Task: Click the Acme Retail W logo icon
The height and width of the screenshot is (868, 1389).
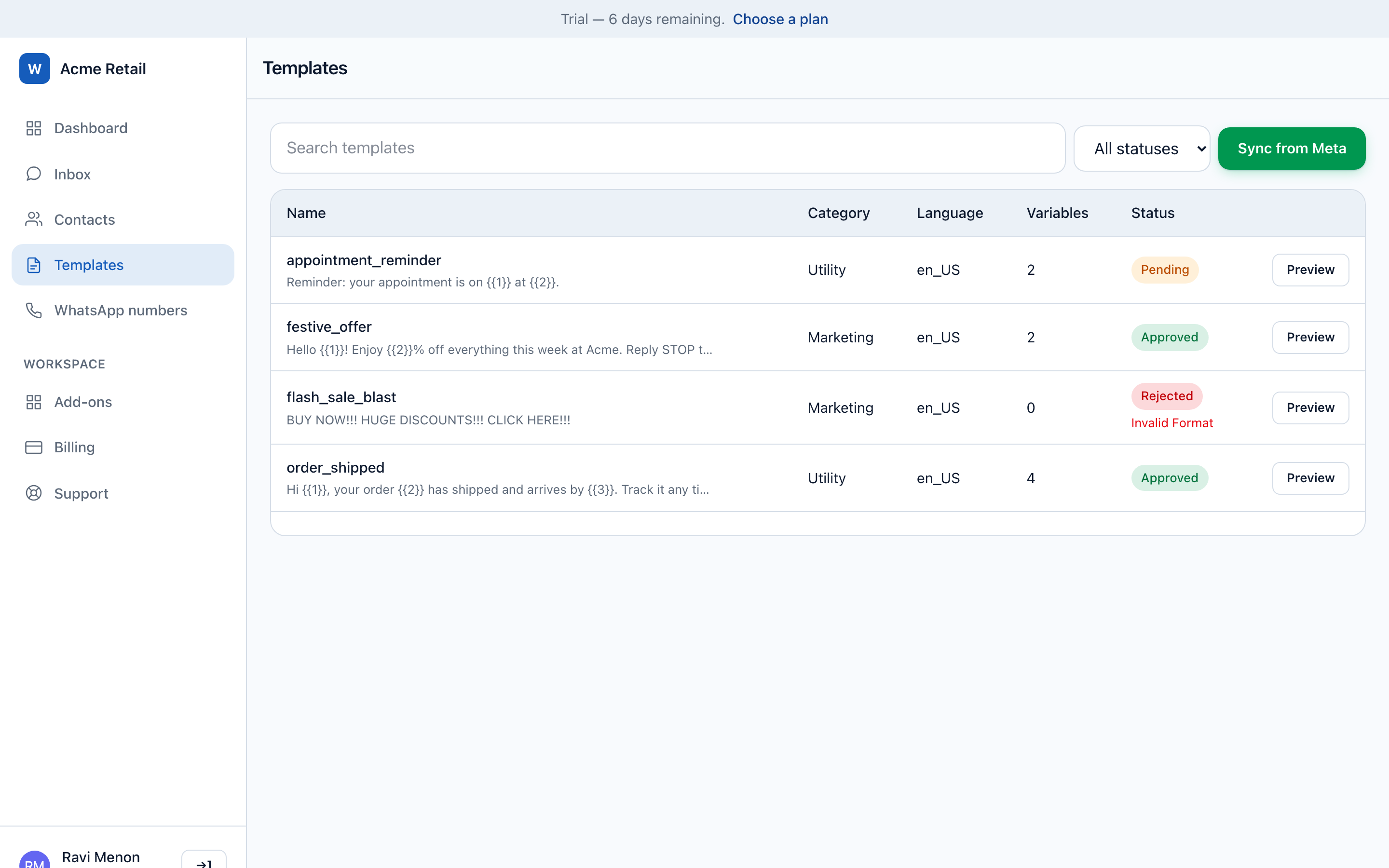Action: point(34,69)
